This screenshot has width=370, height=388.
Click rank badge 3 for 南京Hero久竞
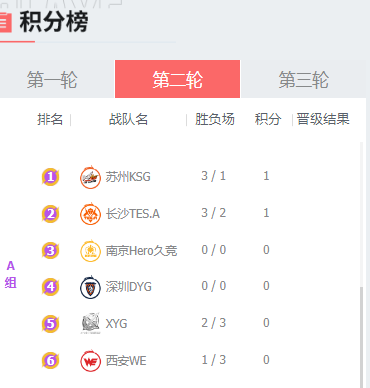[x=50, y=250]
